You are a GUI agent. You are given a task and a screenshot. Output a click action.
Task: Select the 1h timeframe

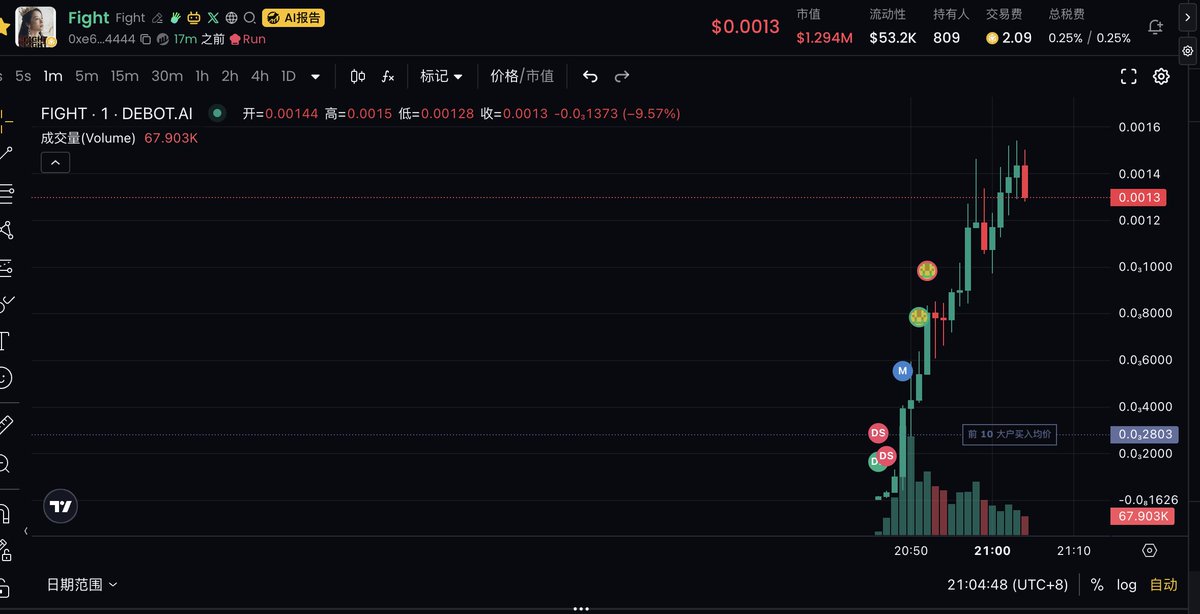tap(202, 76)
